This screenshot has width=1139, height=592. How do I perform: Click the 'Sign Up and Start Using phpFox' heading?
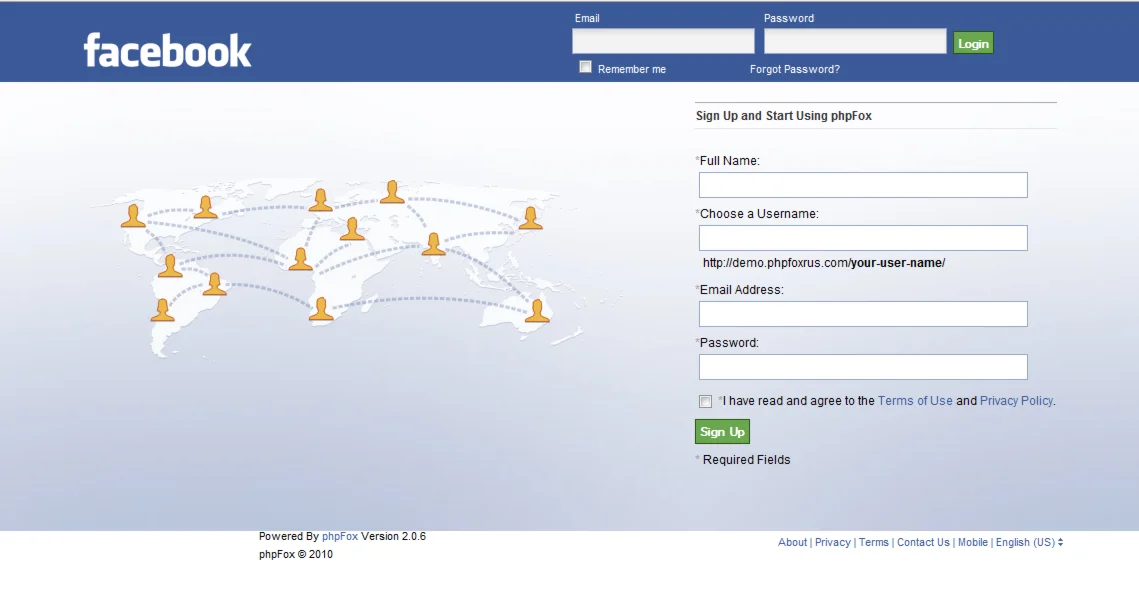(x=784, y=115)
